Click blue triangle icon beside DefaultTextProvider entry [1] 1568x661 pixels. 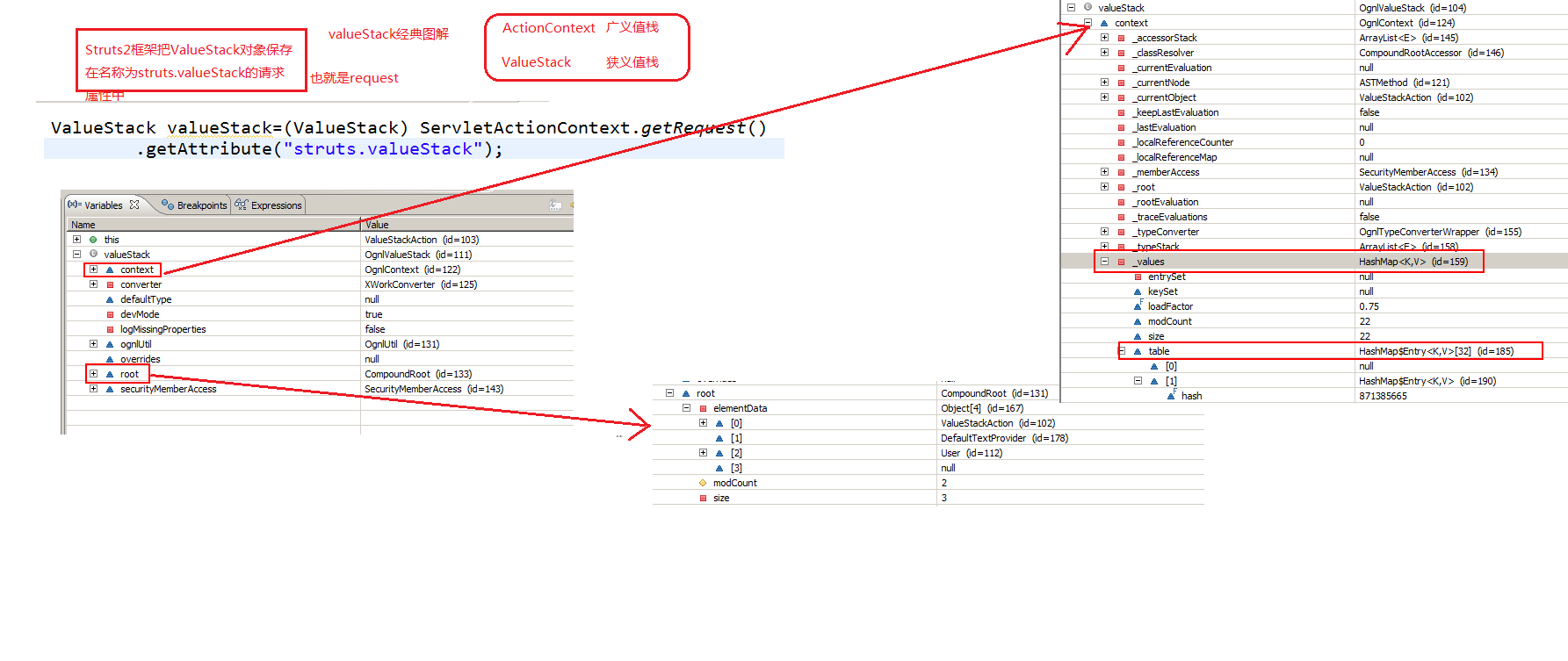[x=719, y=438]
